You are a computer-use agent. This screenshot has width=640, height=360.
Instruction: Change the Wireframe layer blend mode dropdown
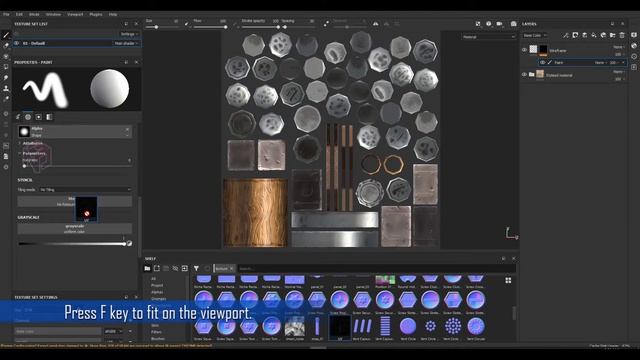(x=619, y=47)
